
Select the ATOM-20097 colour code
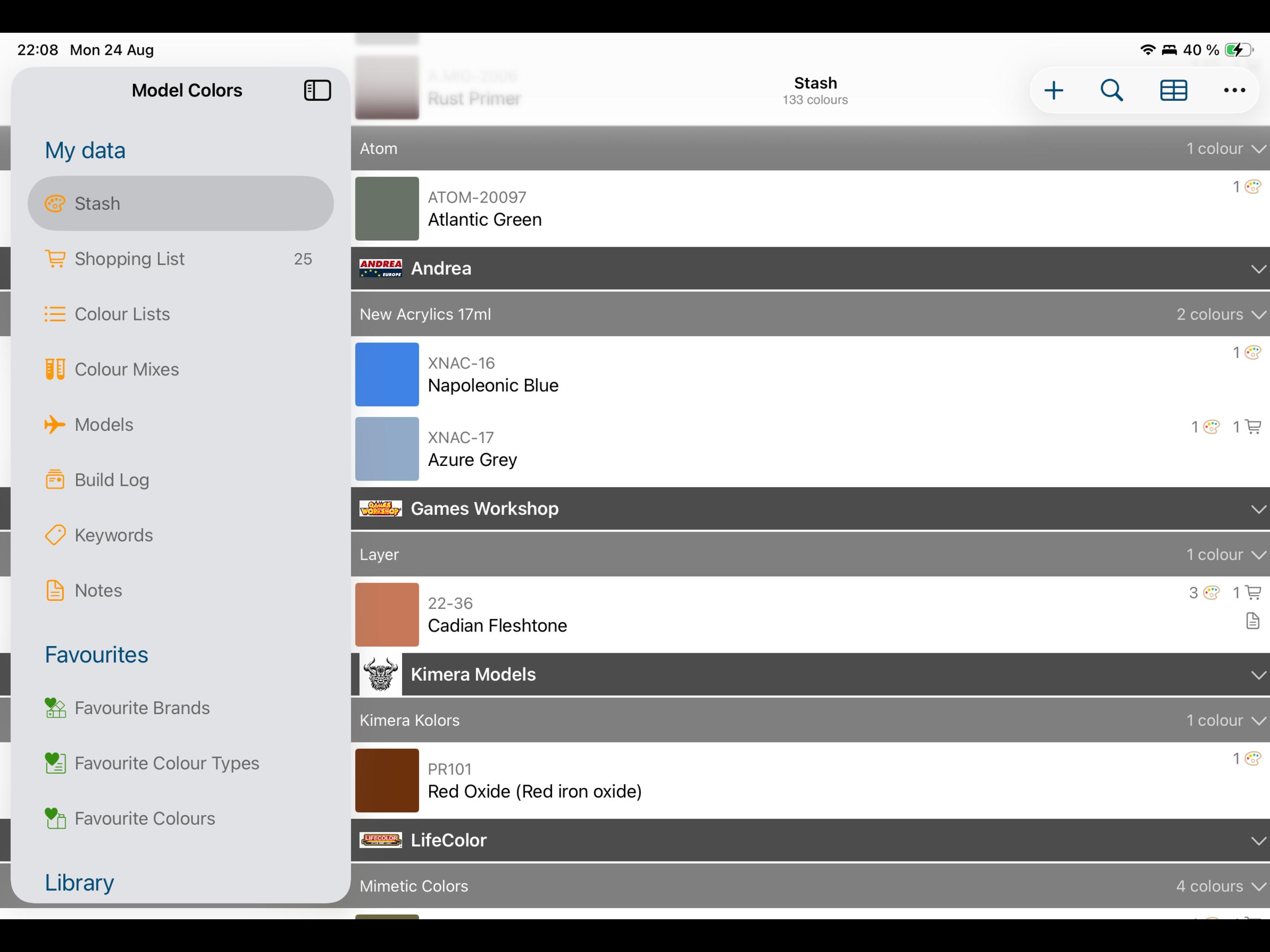tap(477, 197)
